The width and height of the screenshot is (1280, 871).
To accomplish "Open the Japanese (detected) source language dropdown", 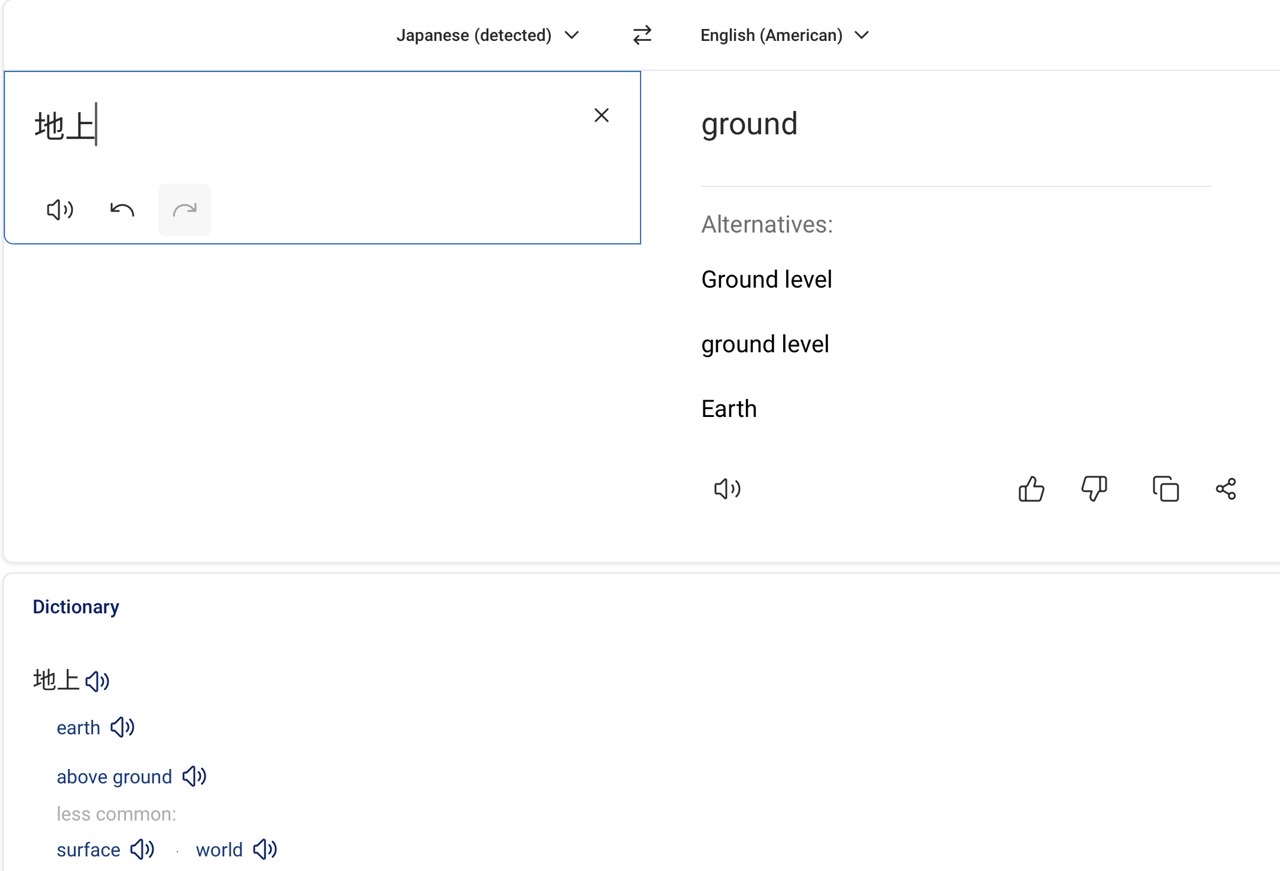I will [488, 35].
